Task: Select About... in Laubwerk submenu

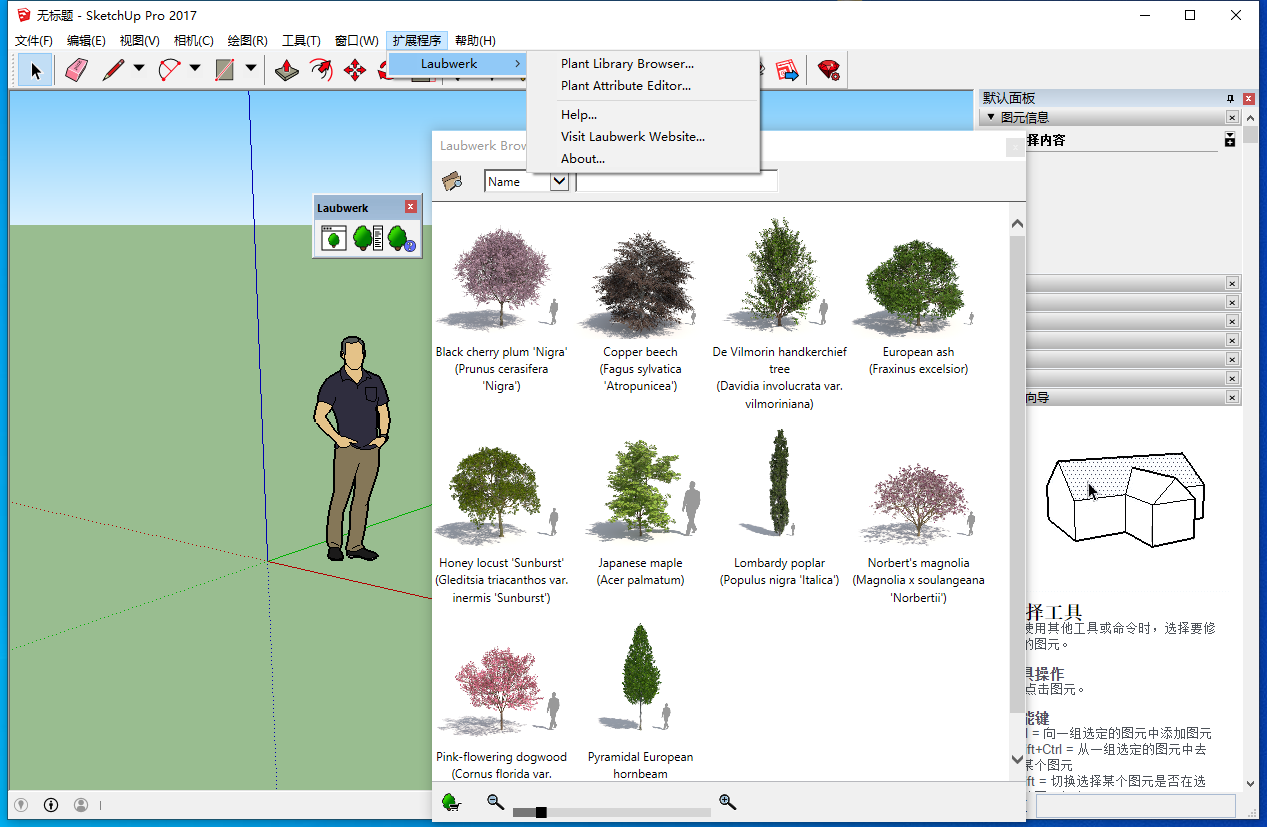Action: [583, 159]
